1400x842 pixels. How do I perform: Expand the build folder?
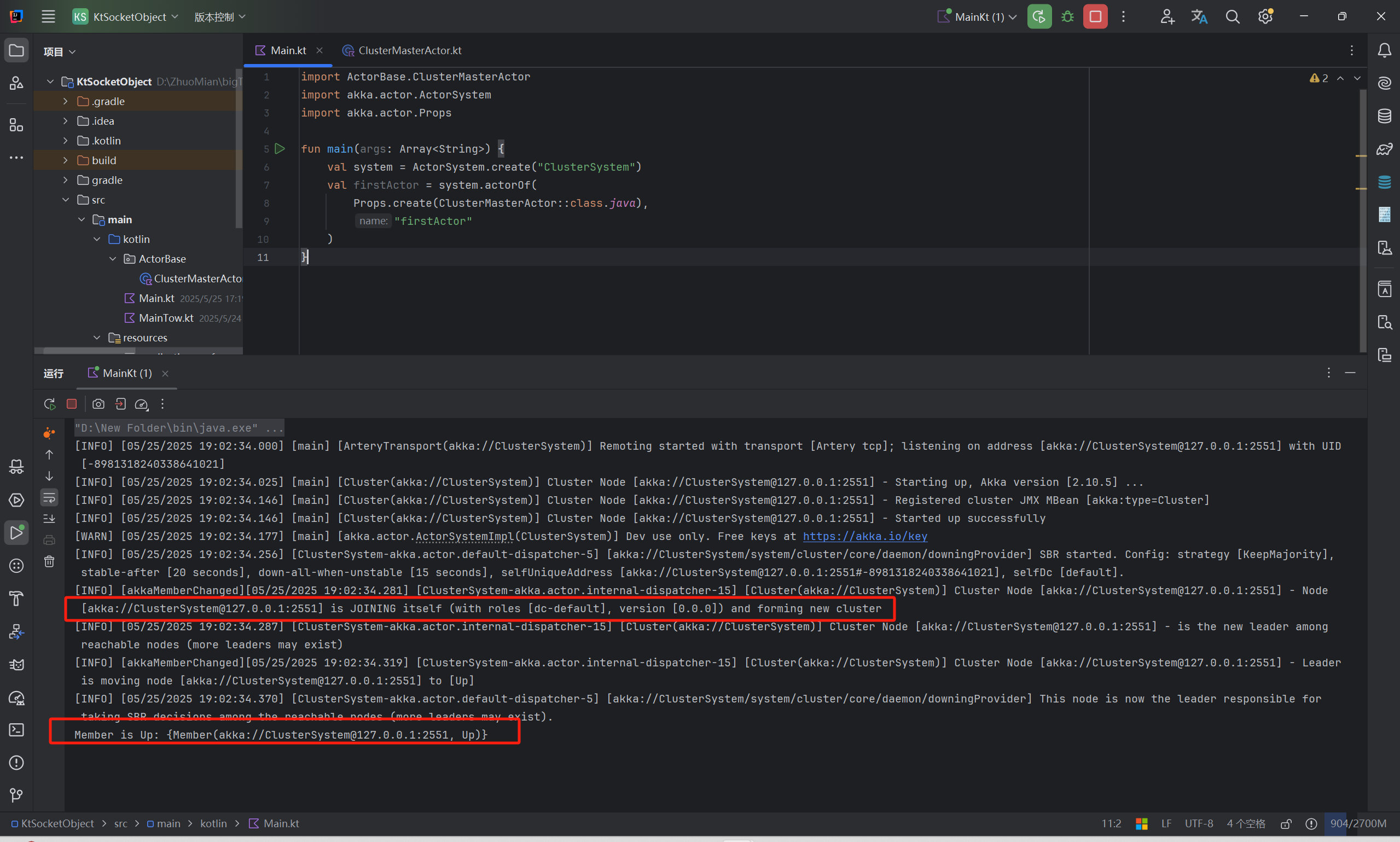click(65, 160)
